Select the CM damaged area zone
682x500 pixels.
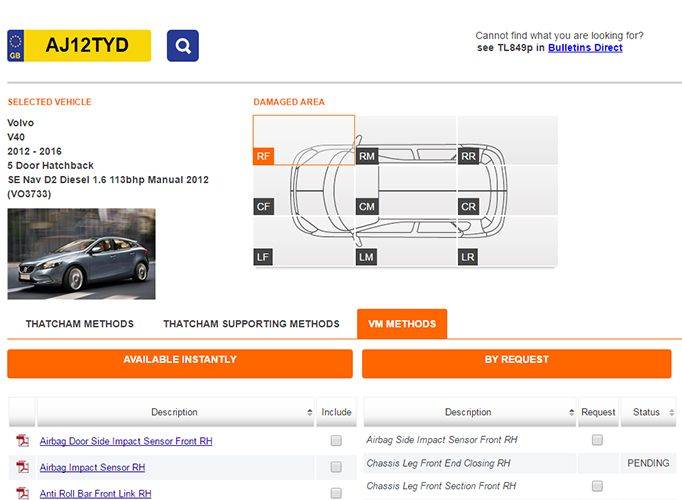406,190
